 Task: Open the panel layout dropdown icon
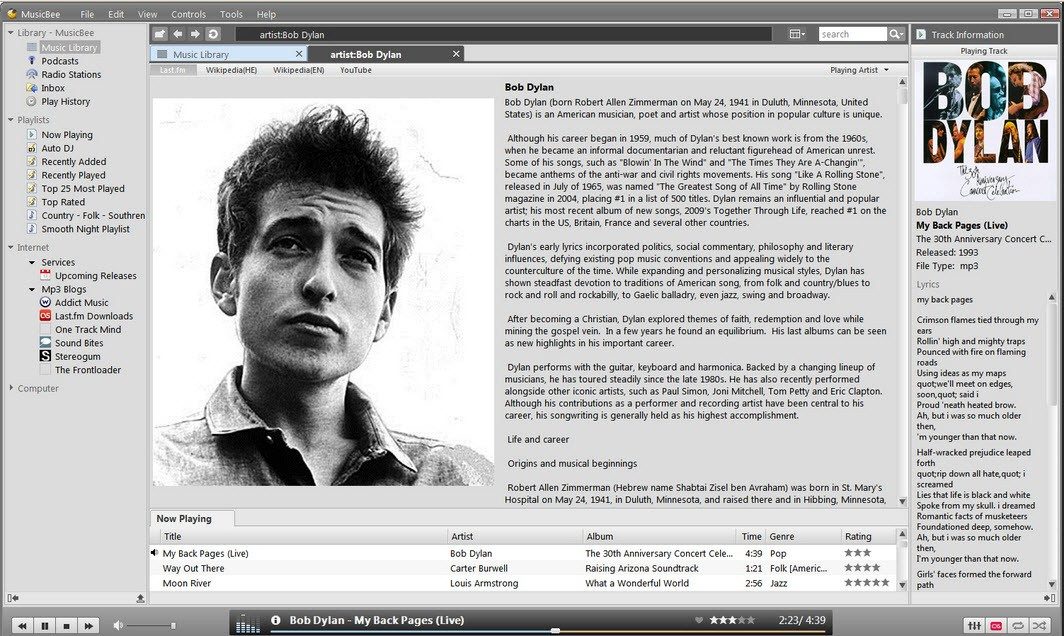click(797, 34)
